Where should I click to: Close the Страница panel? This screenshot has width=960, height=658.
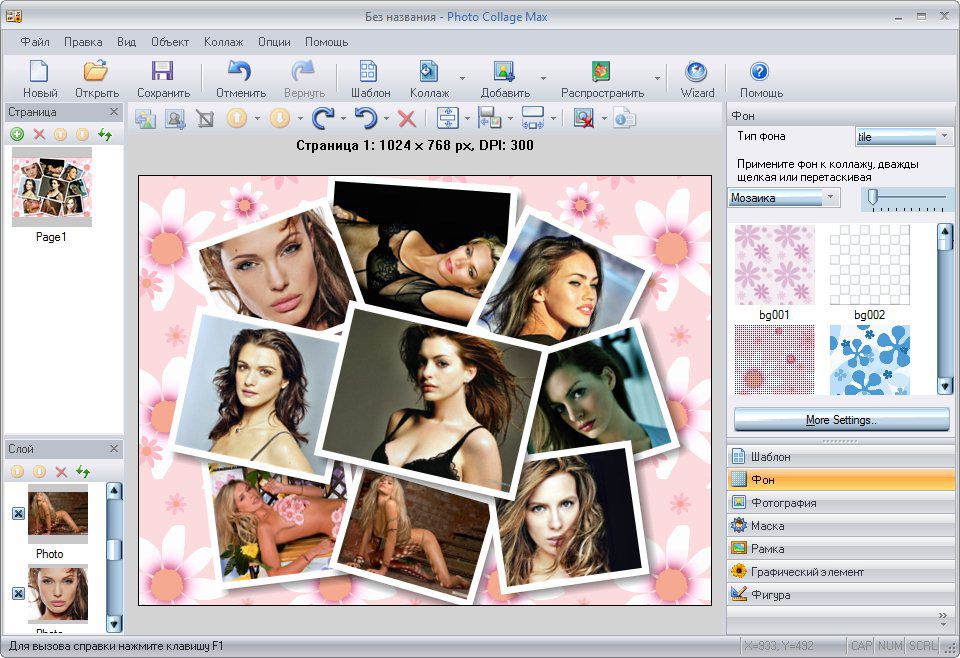tap(114, 111)
